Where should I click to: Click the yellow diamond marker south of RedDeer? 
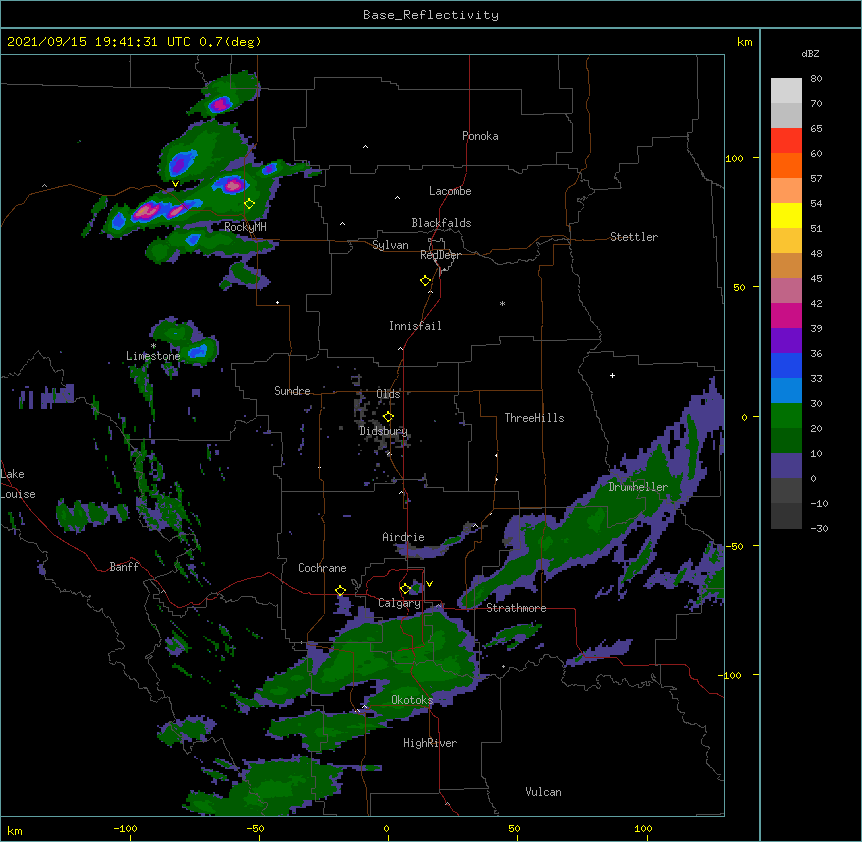[426, 281]
